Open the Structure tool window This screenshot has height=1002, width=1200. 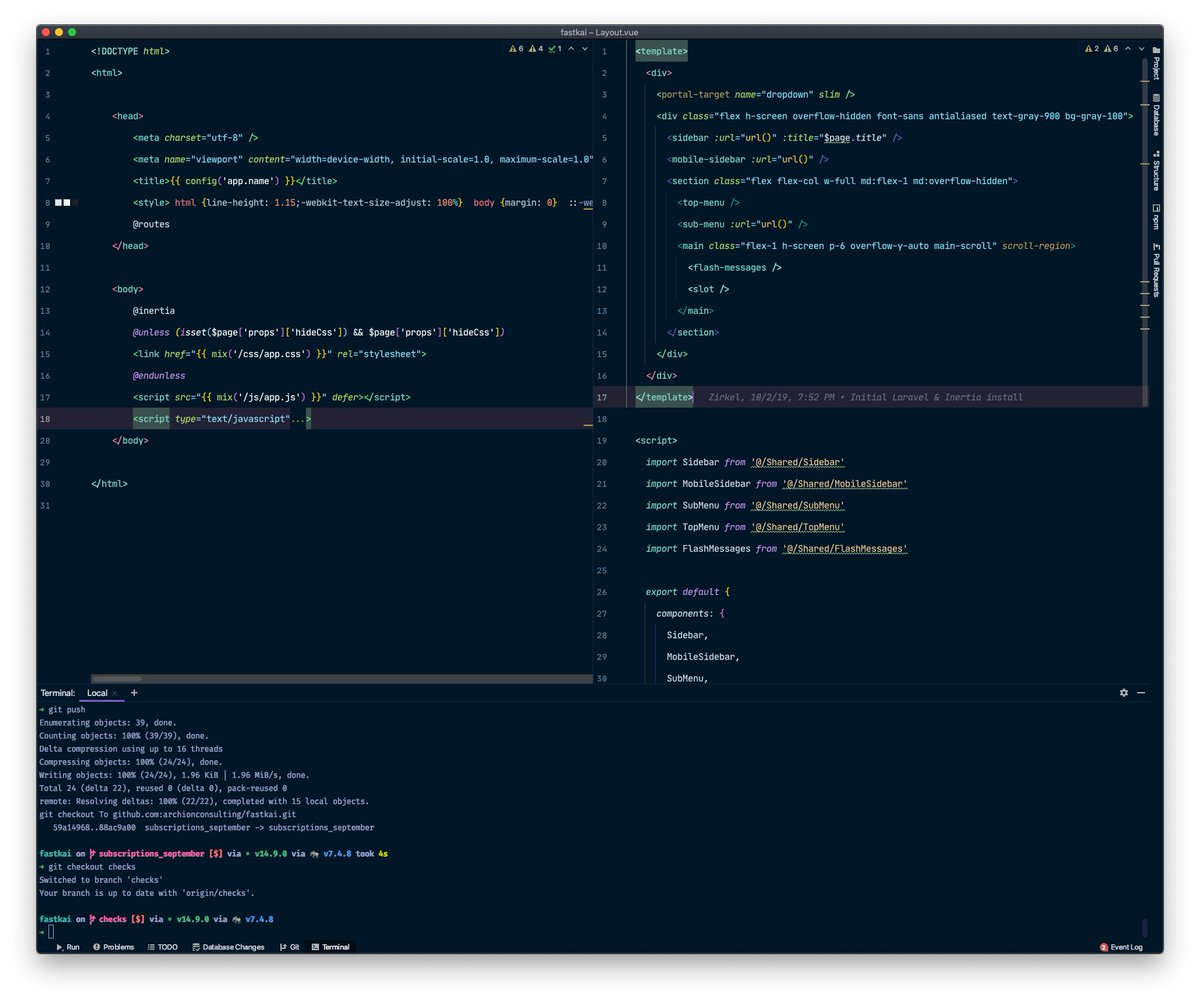1156,170
